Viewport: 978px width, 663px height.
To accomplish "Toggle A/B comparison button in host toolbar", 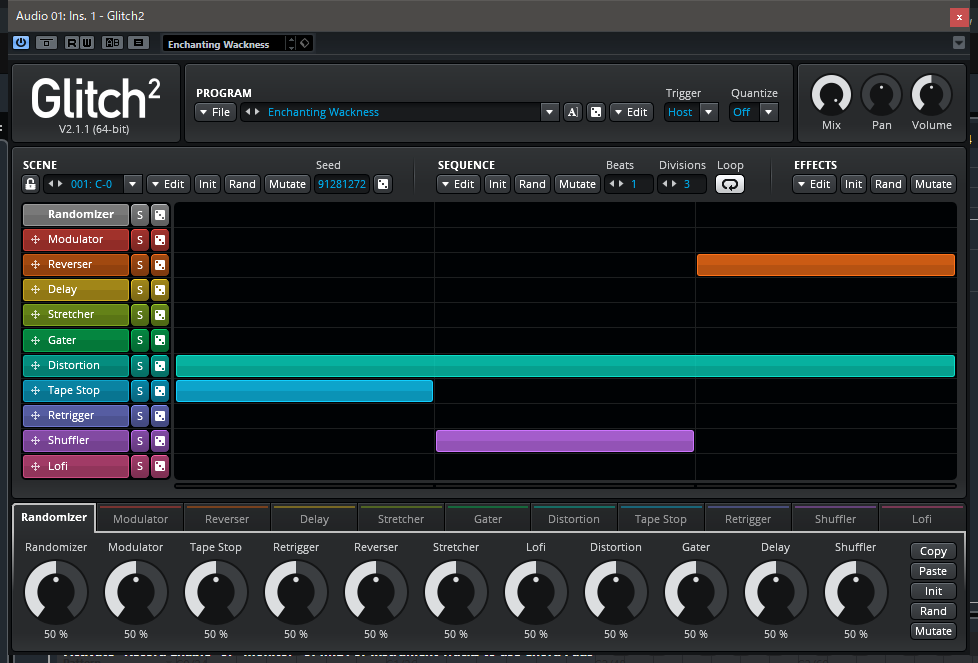I will (x=113, y=43).
